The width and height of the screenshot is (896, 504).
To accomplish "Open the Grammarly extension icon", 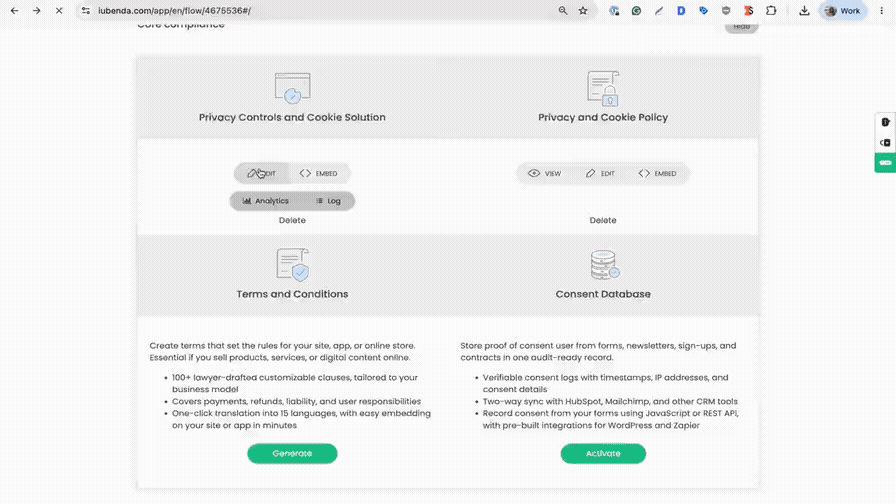I will coord(636,11).
